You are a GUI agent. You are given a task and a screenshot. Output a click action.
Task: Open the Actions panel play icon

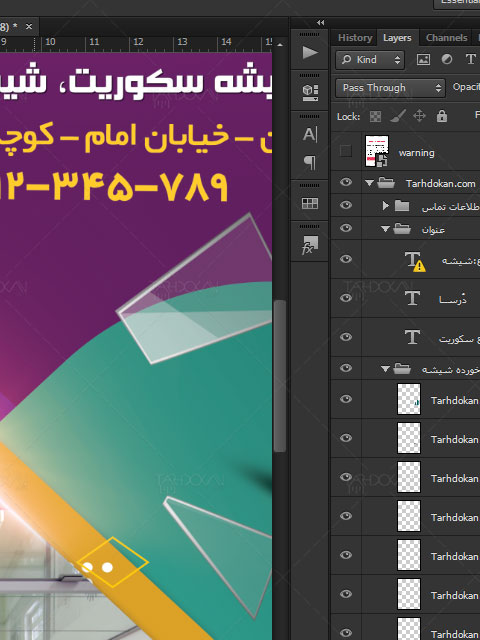click(x=310, y=53)
